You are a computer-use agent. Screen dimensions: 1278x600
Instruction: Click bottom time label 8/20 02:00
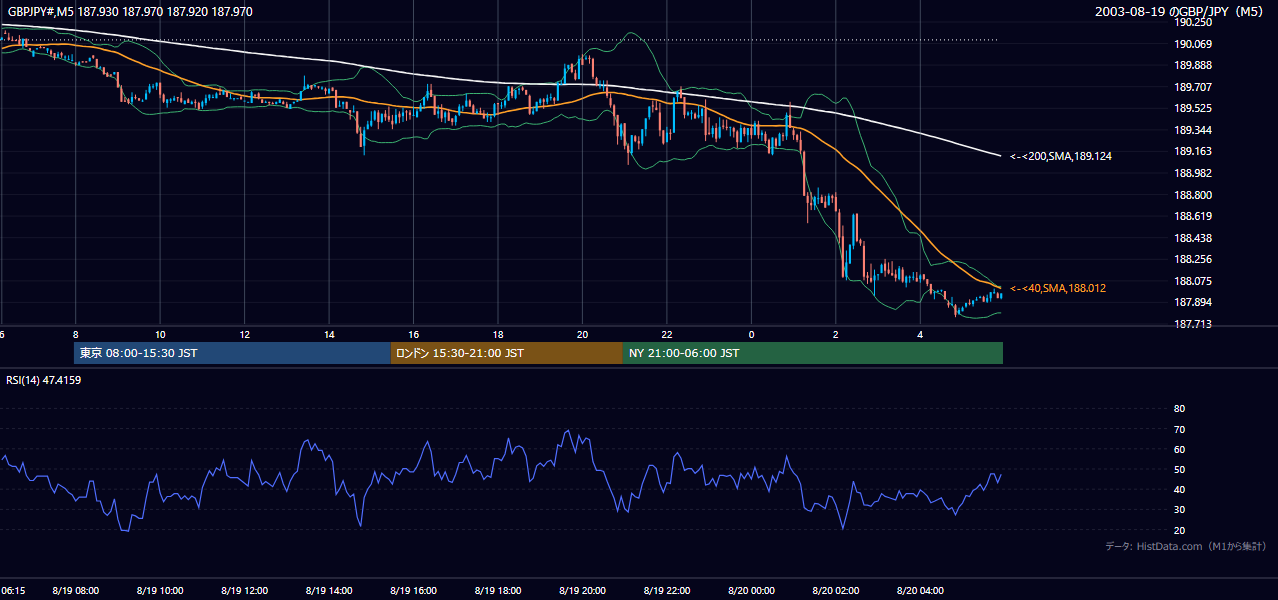pos(836,591)
